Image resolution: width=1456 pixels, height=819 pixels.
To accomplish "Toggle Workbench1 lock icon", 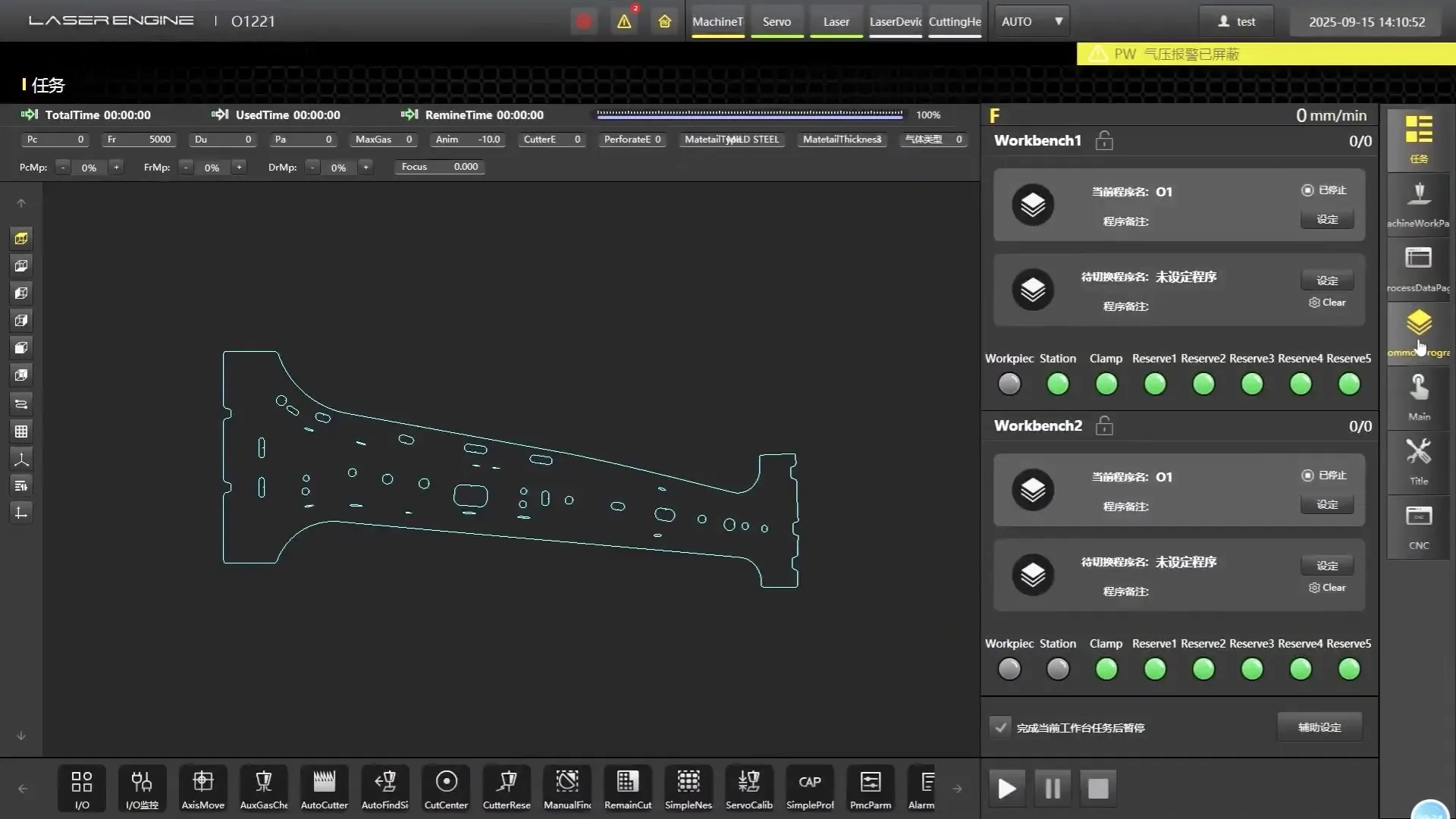I will 1104,140.
